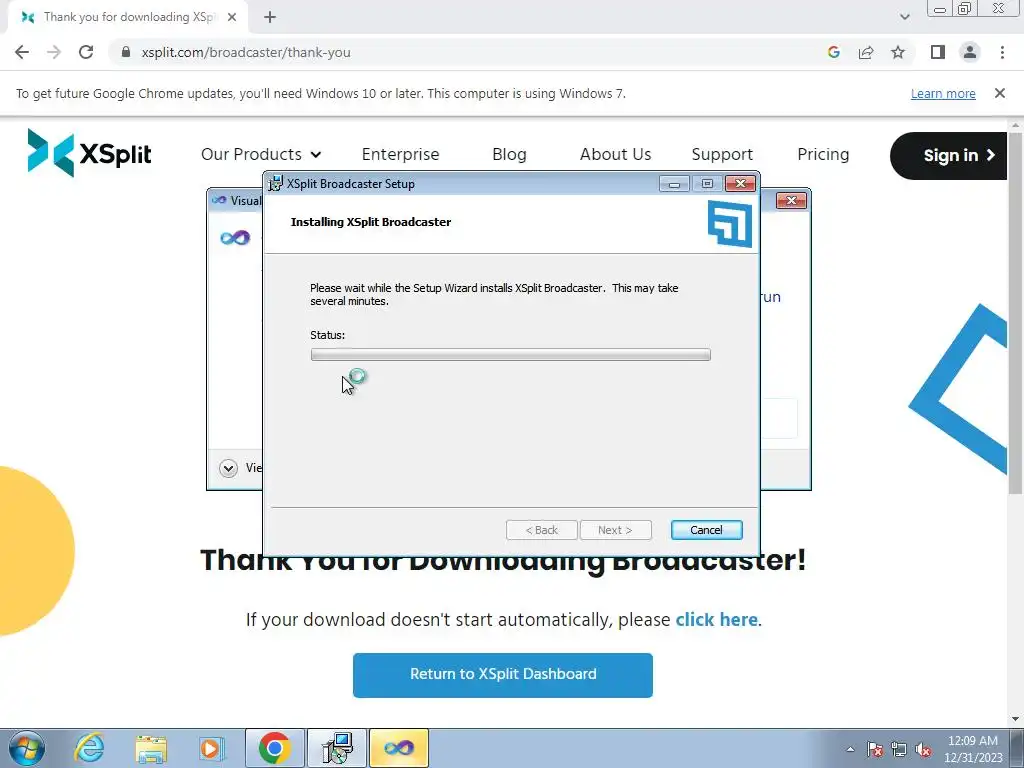This screenshot has width=1024, height=768.
Task: Click the Sign in button
Action: pyautogui.click(x=950, y=155)
